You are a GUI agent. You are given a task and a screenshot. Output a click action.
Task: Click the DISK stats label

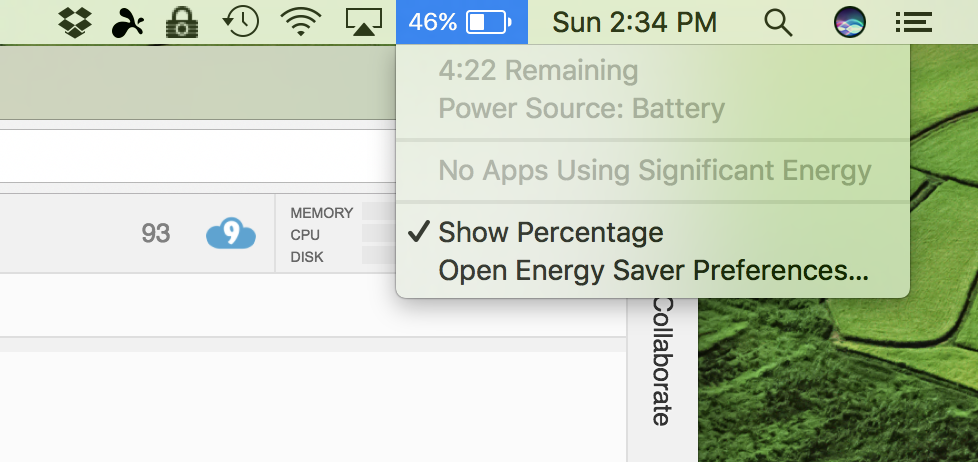tap(307, 257)
